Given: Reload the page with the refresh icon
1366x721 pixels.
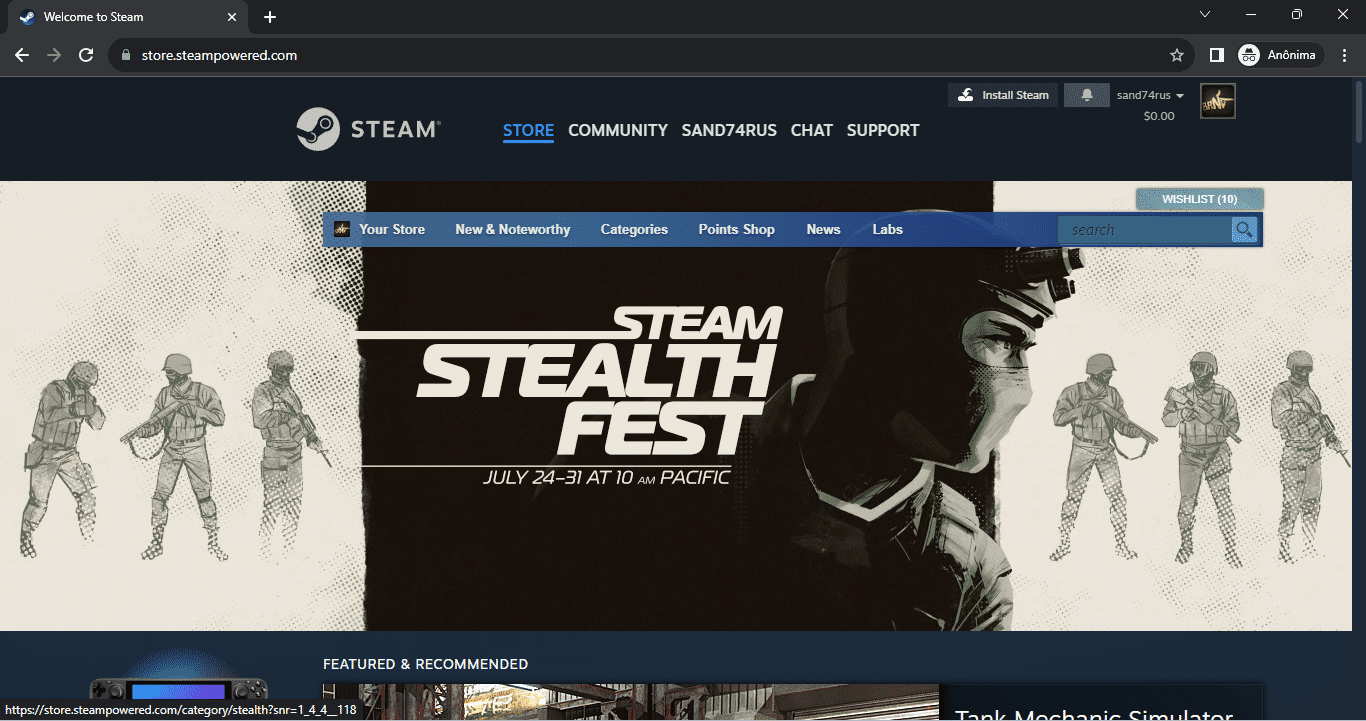Looking at the screenshot, I should (86, 55).
